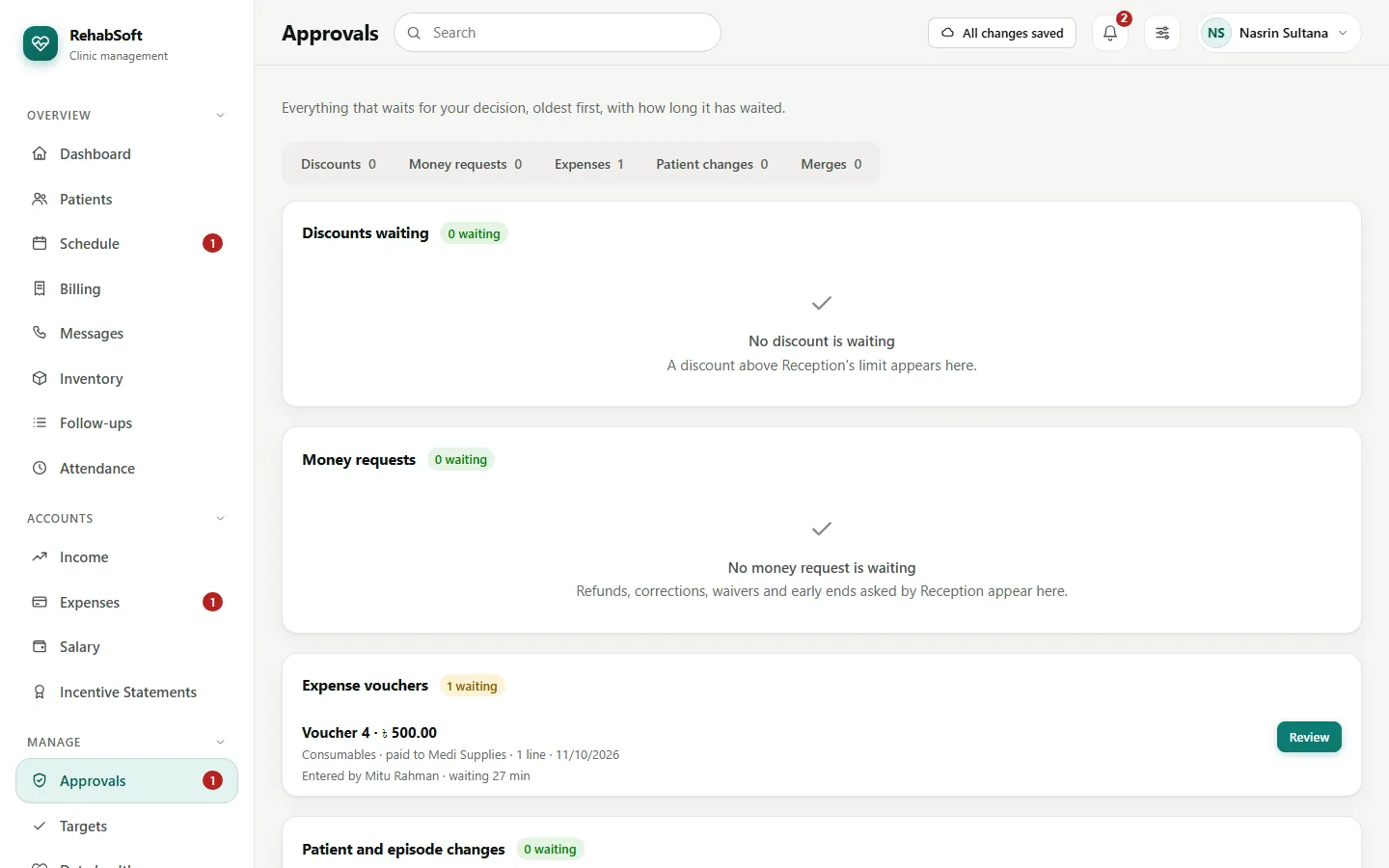Screen dimensions: 1389x868
Task: Click the Inventory box icon
Action: click(40, 378)
